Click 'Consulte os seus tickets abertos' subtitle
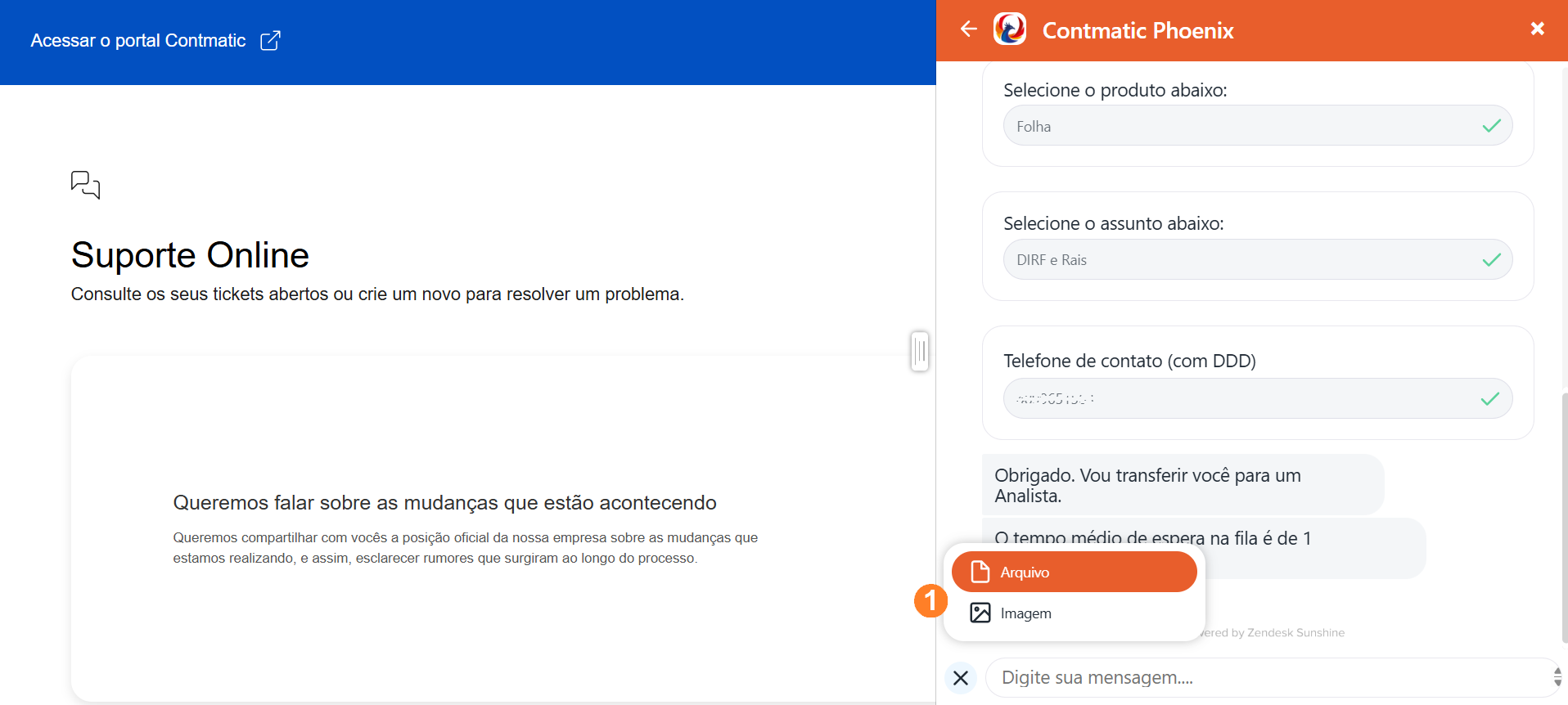 [377, 294]
